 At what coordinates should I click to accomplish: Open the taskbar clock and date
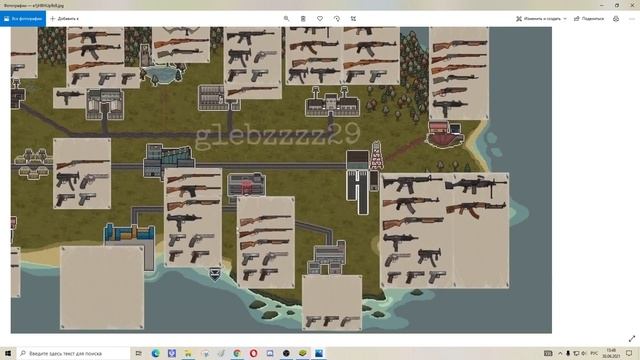tap(611, 353)
